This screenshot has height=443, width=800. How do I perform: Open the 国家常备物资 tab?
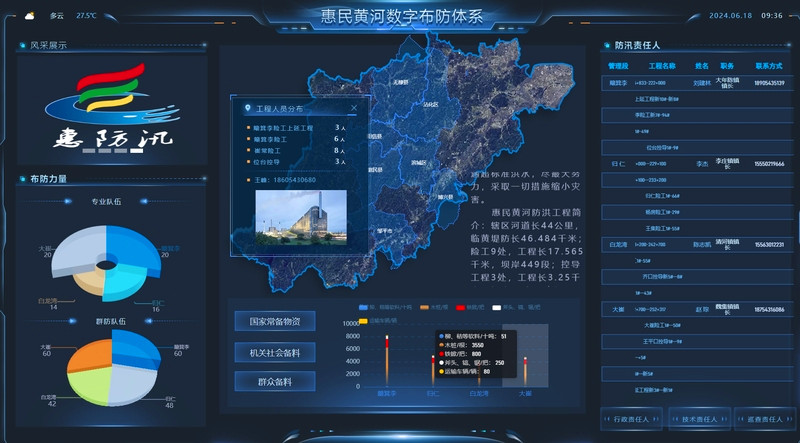(275, 321)
